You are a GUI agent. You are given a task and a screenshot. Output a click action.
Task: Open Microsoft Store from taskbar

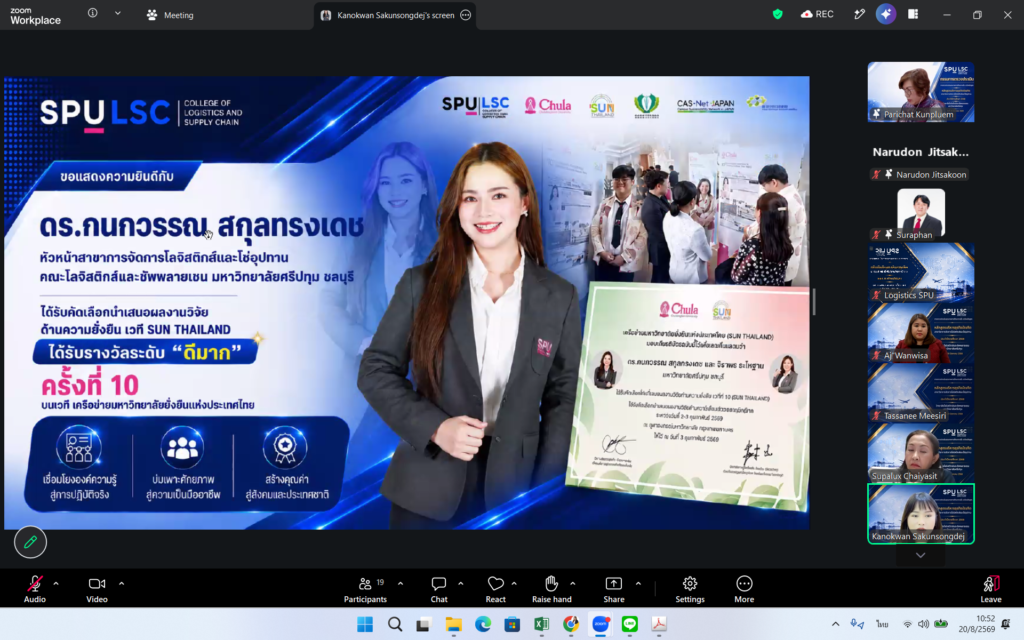coord(512,624)
